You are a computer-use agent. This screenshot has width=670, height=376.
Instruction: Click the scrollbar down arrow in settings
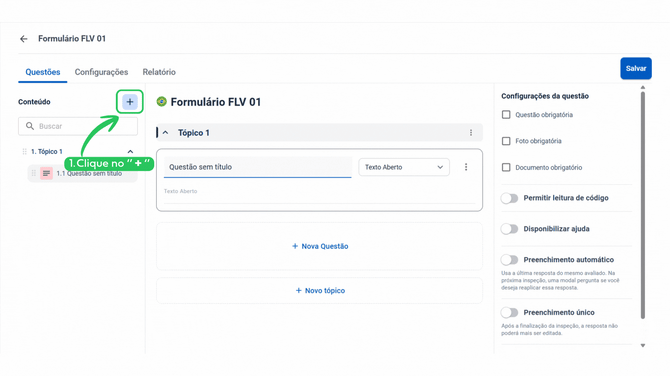pyautogui.click(x=643, y=346)
